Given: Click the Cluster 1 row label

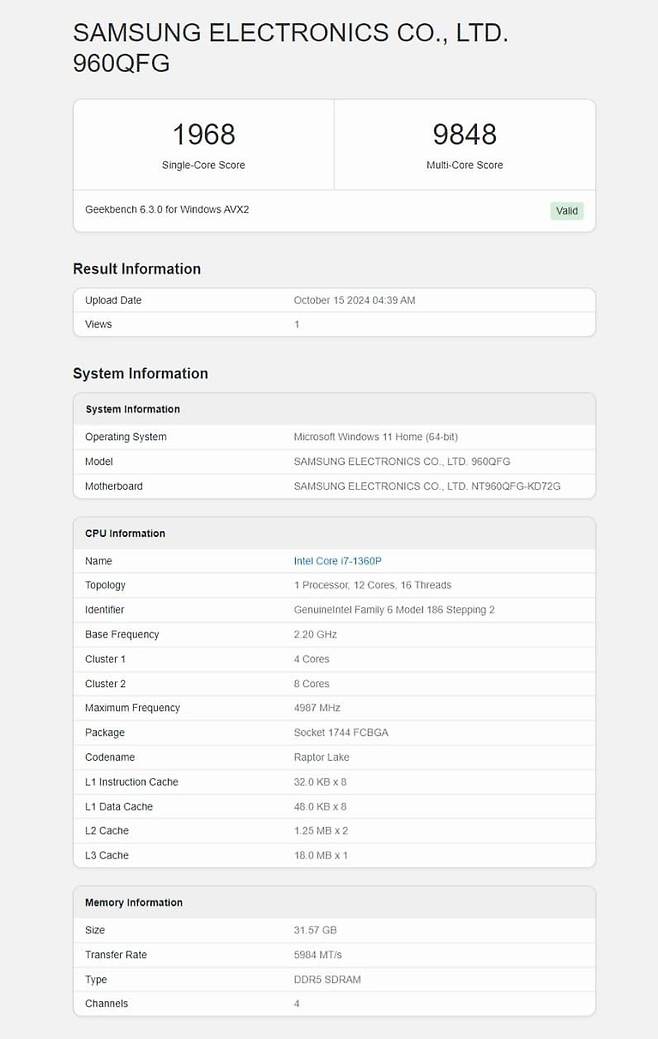Looking at the screenshot, I should 105,659.
